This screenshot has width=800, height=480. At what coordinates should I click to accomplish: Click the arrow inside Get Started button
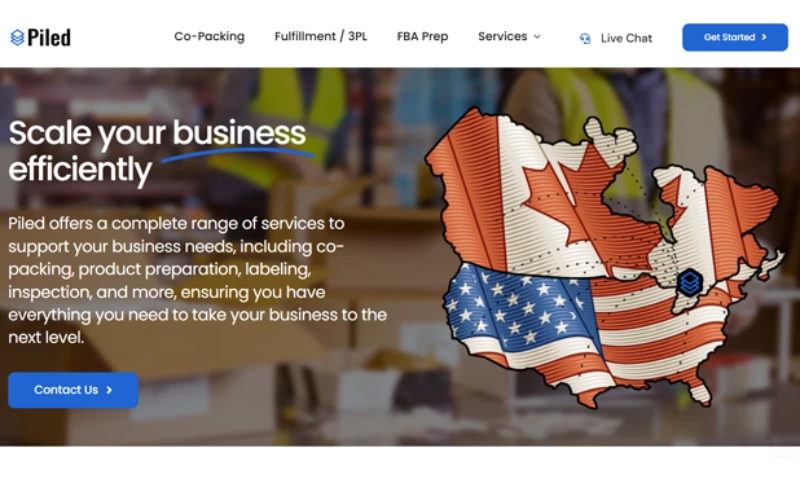(764, 37)
